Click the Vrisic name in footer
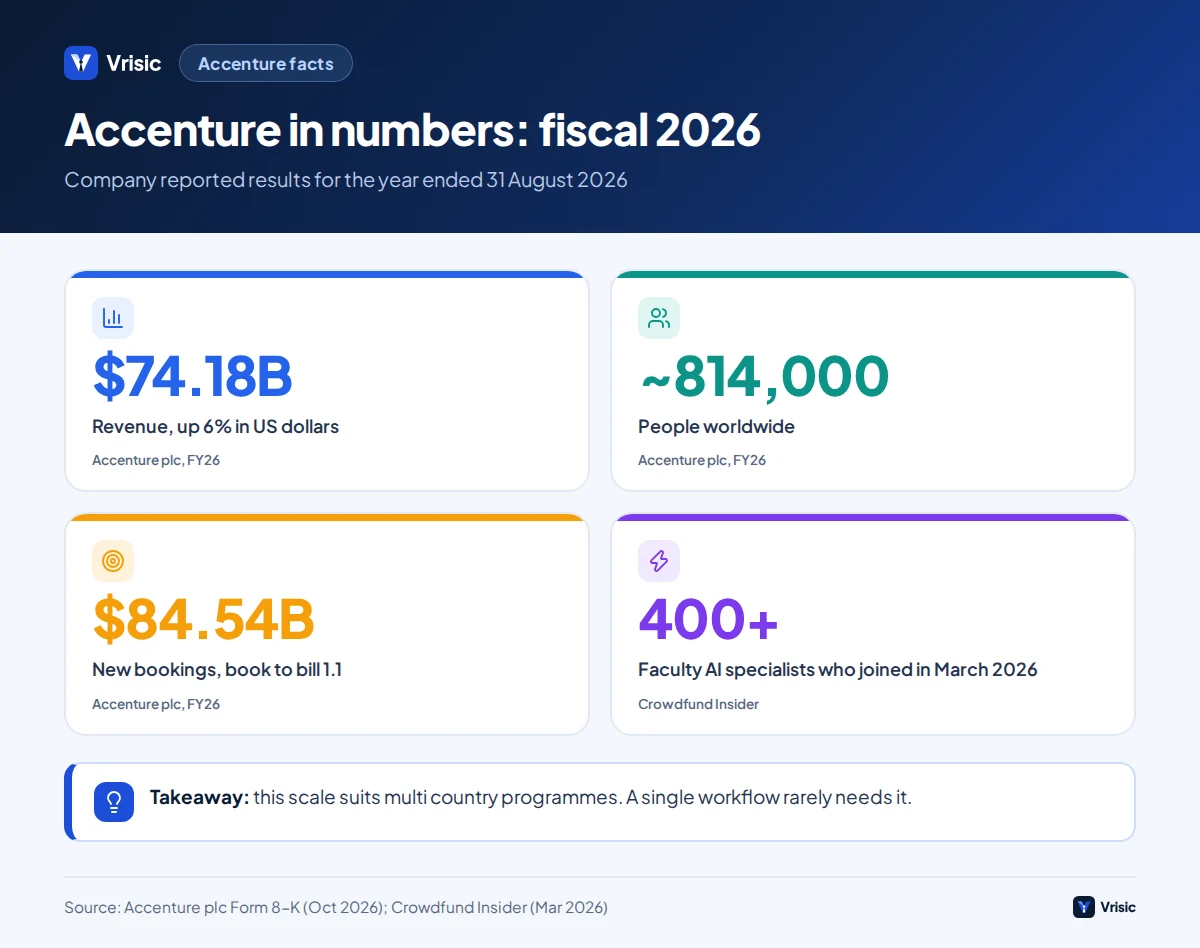The width and height of the screenshot is (1200, 948). (1118, 907)
